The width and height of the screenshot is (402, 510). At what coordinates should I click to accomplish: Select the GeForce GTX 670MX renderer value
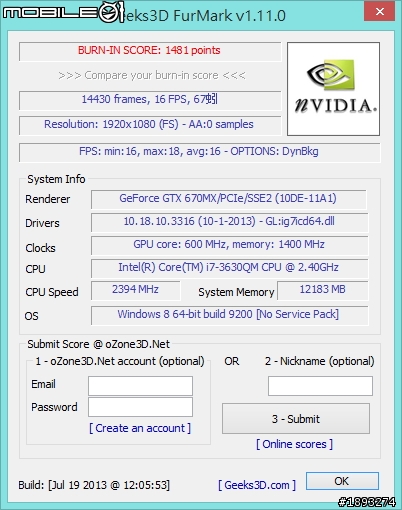tap(228, 198)
